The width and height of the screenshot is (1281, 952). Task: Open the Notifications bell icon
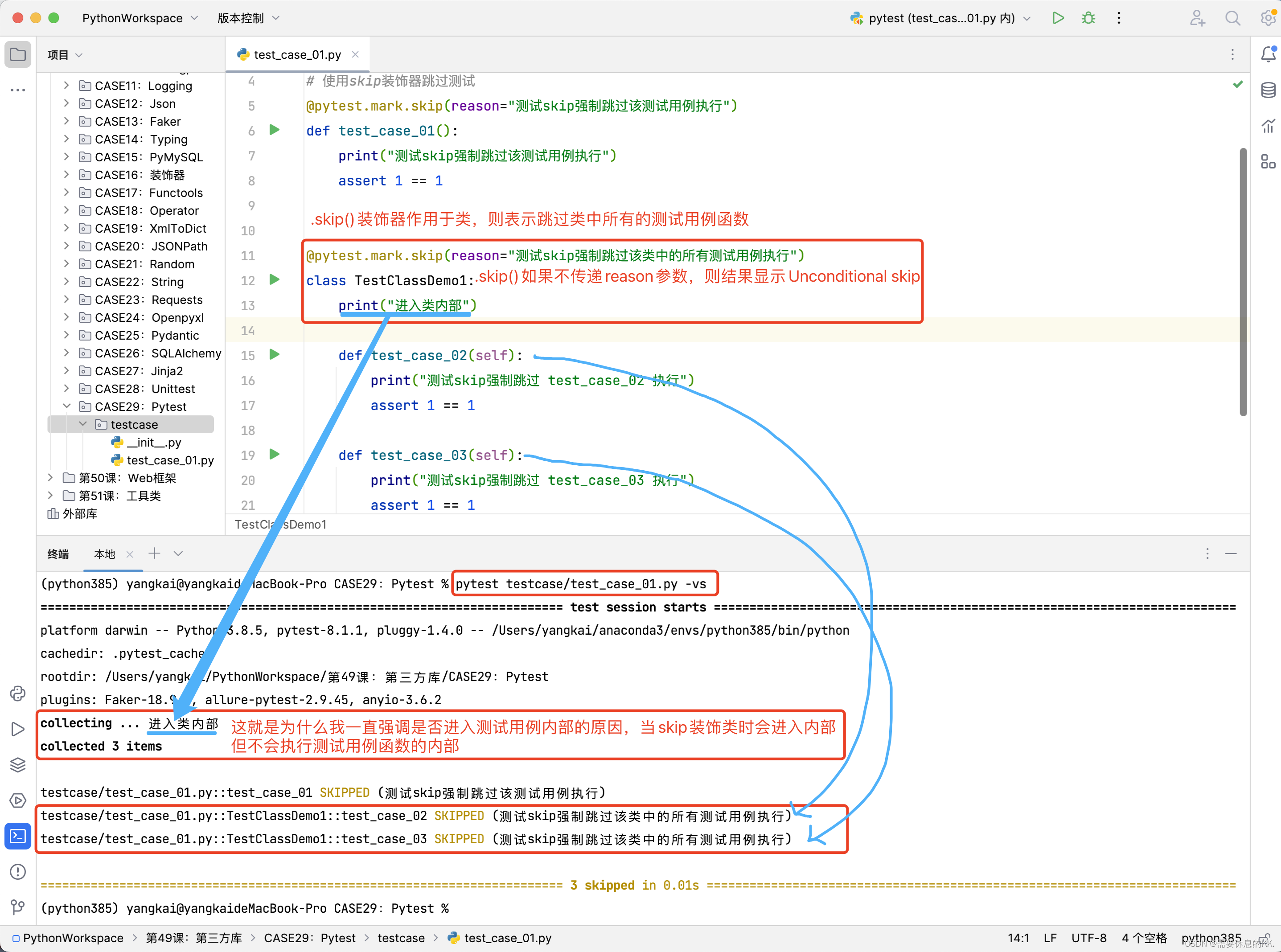tap(1268, 54)
